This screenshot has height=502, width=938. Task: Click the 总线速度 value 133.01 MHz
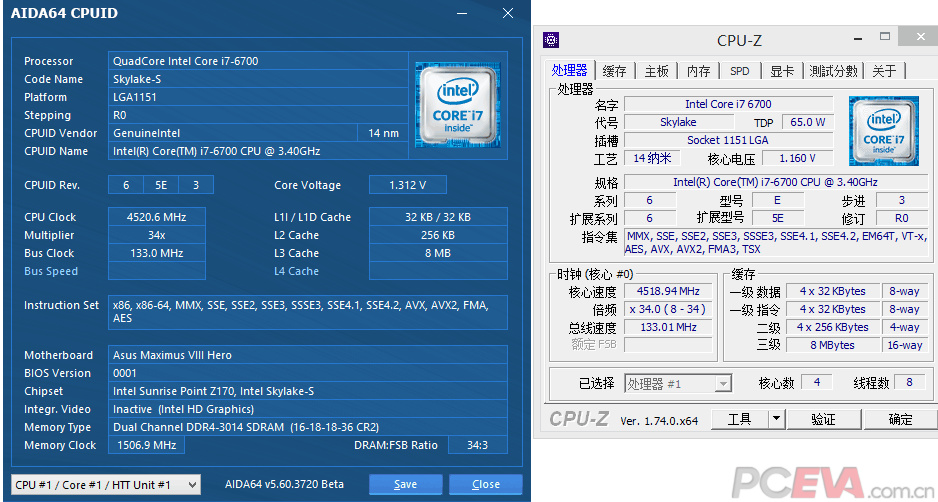pos(668,327)
